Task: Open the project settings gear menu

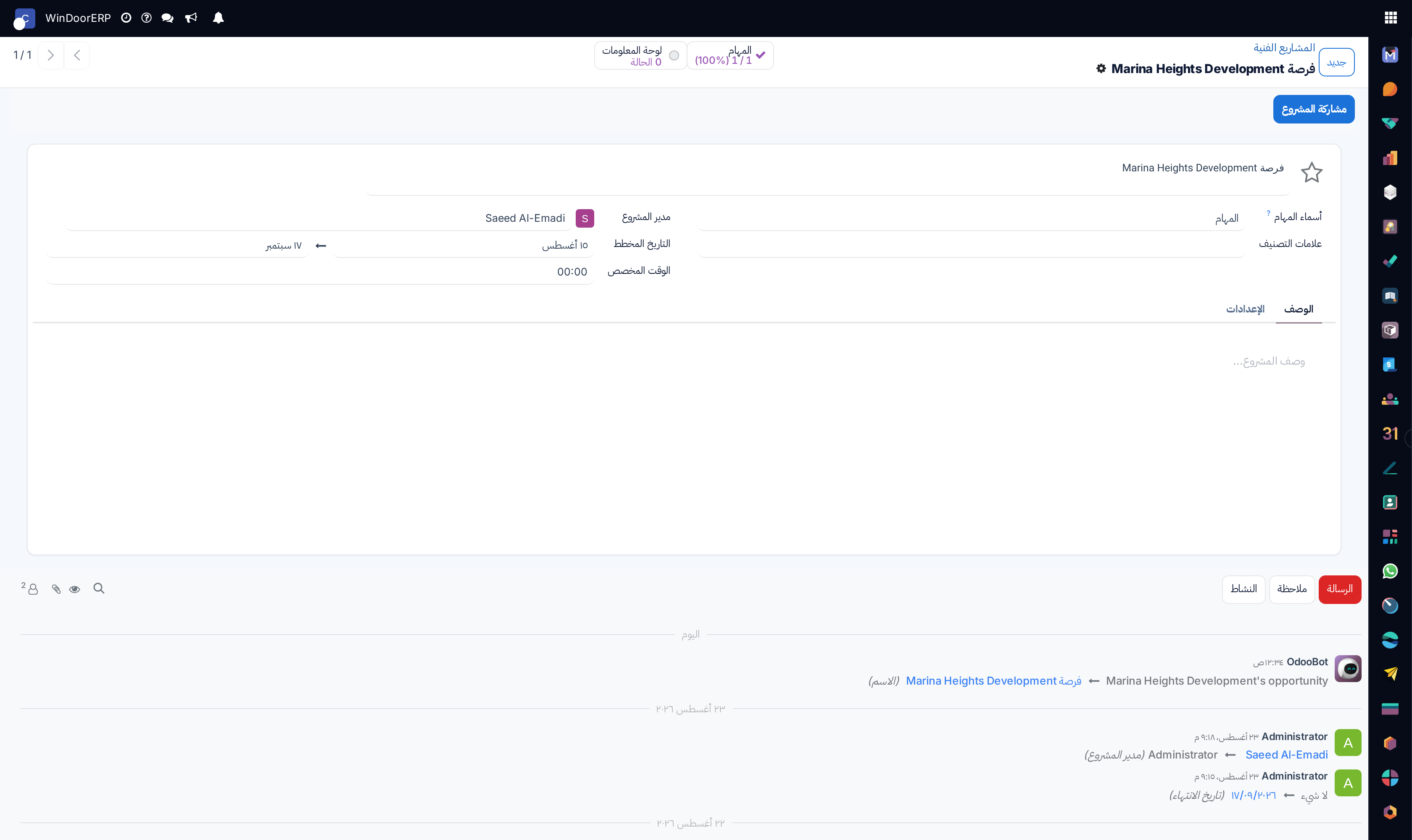Action: click(1101, 68)
